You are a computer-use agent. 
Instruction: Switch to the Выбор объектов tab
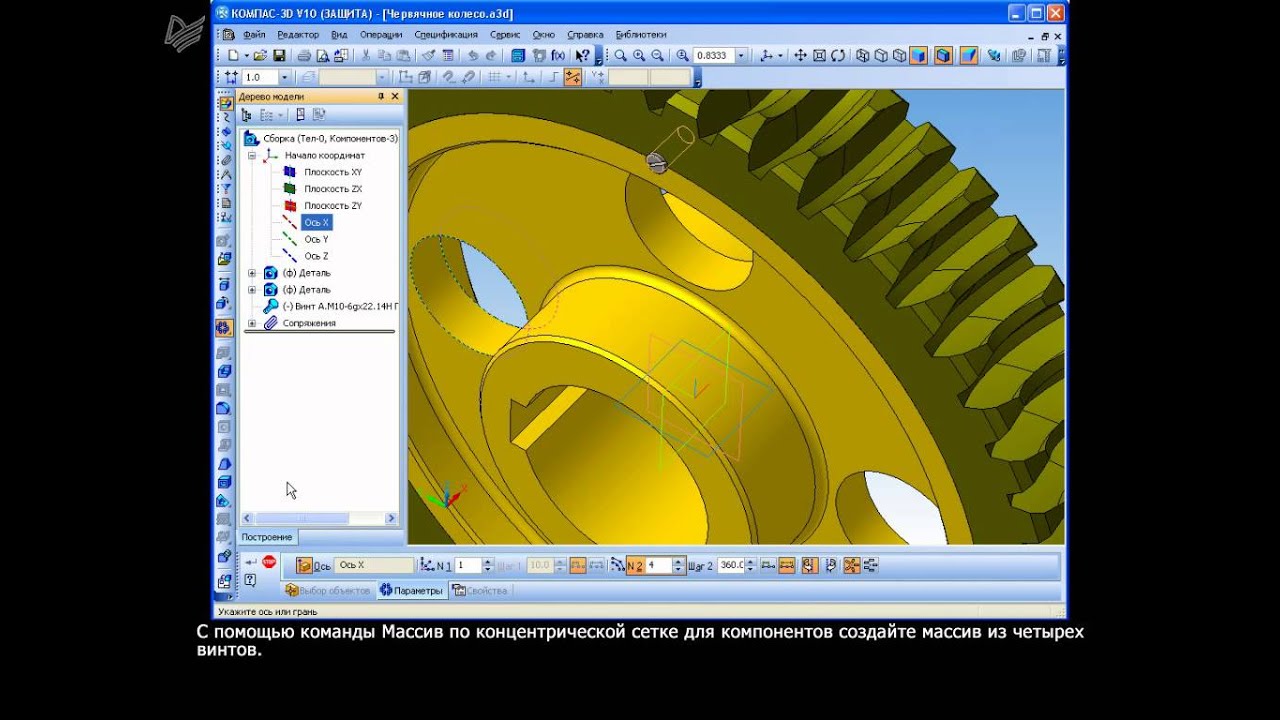(x=327, y=590)
